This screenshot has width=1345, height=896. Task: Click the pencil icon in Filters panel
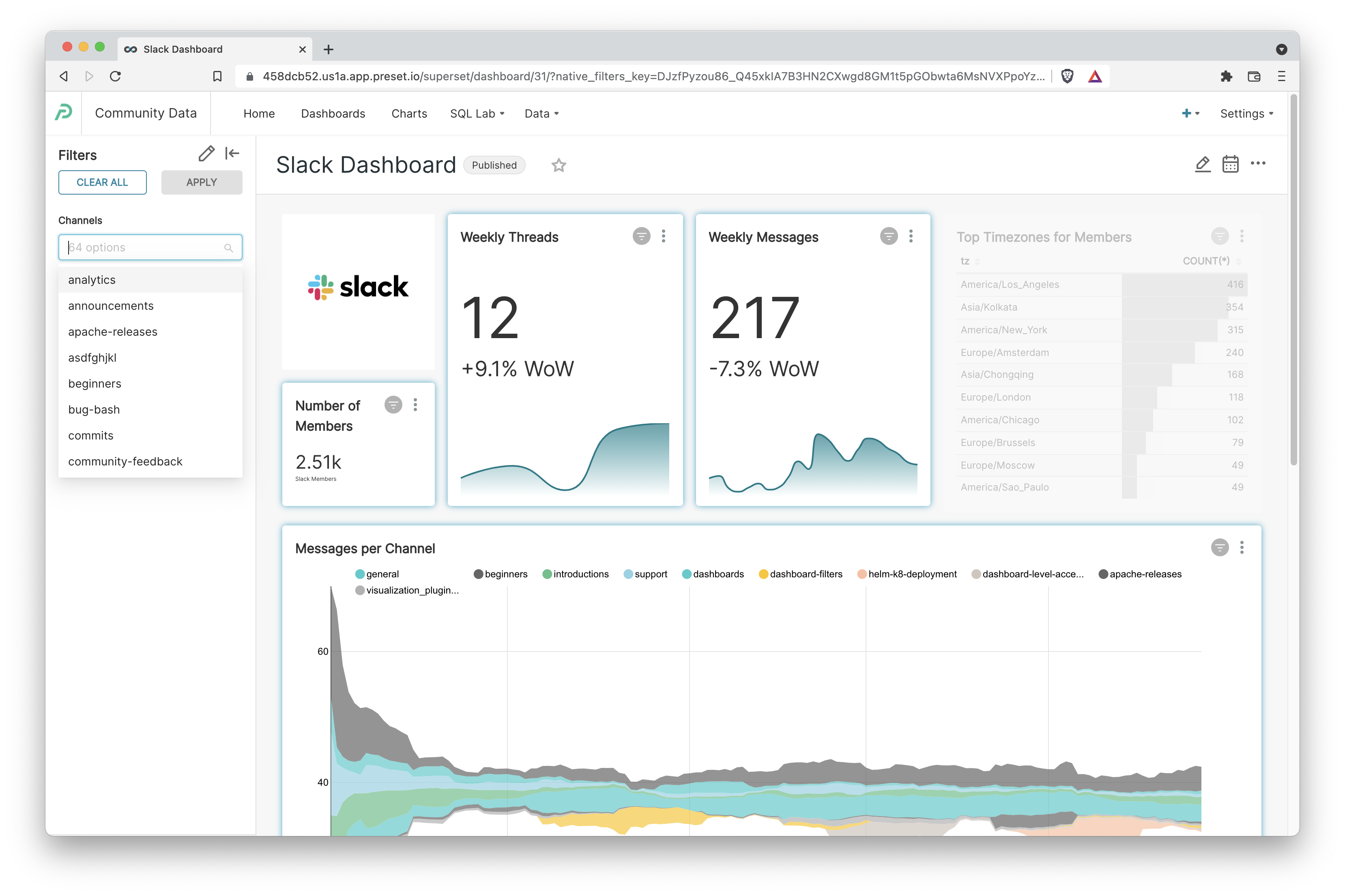point(206,153)
